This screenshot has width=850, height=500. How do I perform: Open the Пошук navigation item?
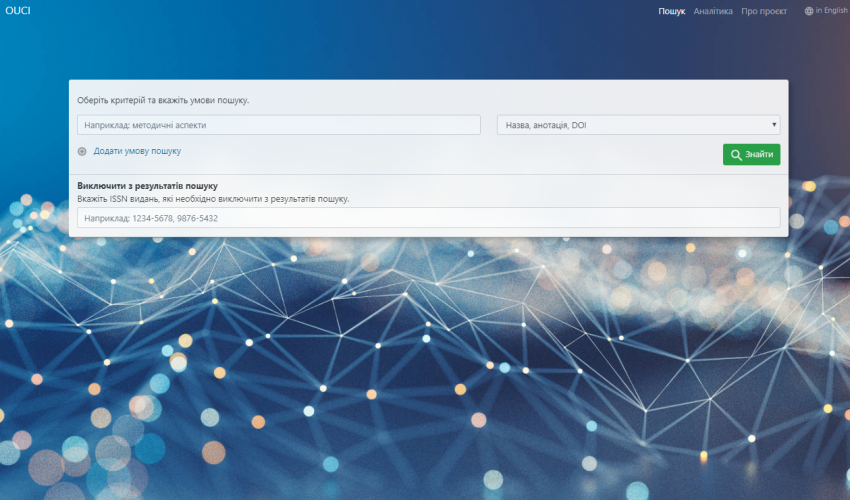672,11
